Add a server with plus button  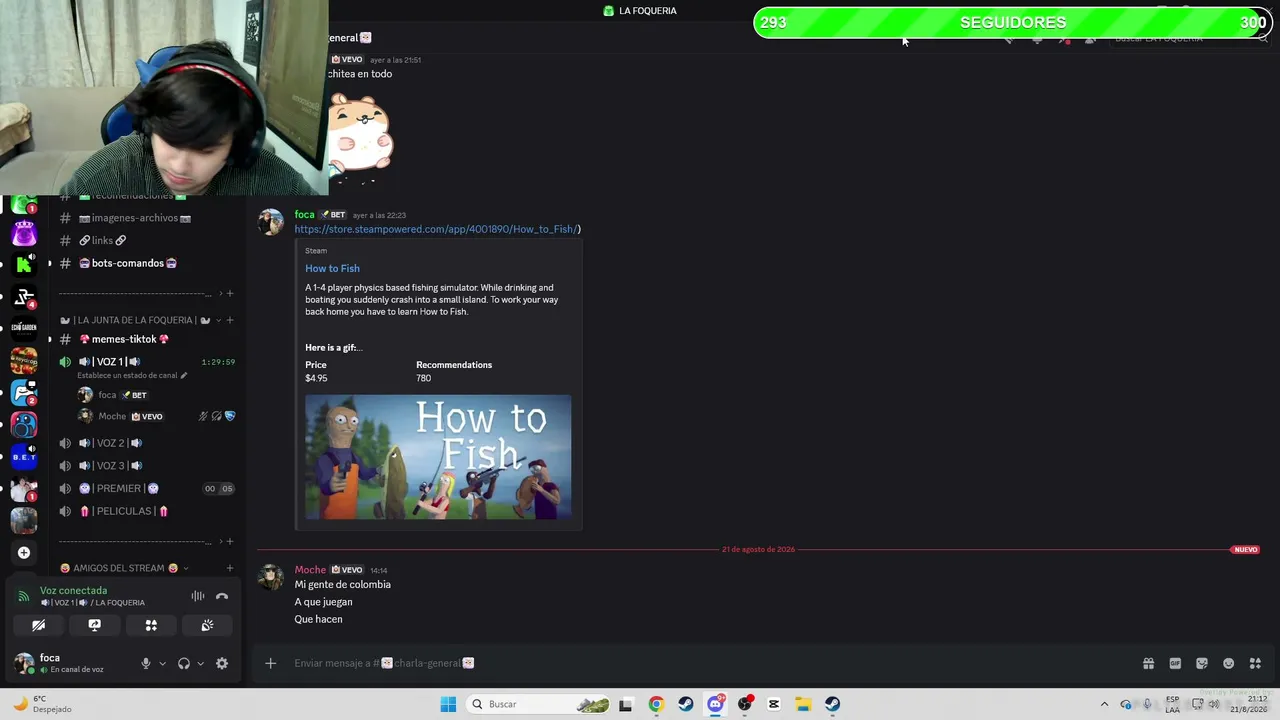point(24,552)
